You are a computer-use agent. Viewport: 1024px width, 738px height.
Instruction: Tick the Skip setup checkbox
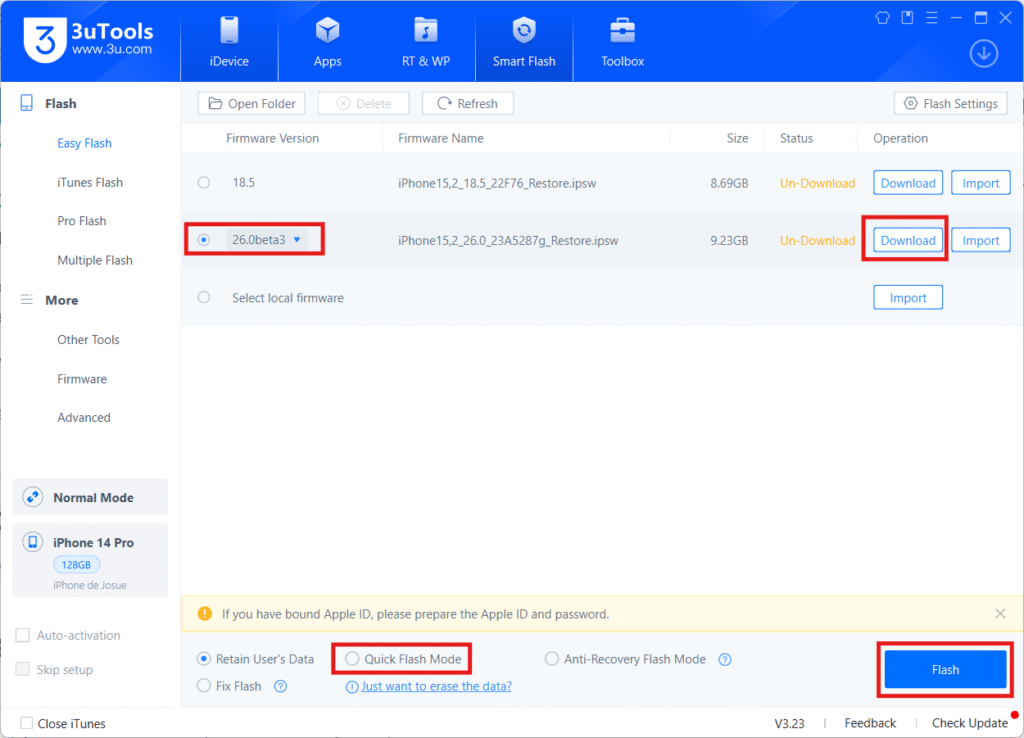(x=23, y=669)
